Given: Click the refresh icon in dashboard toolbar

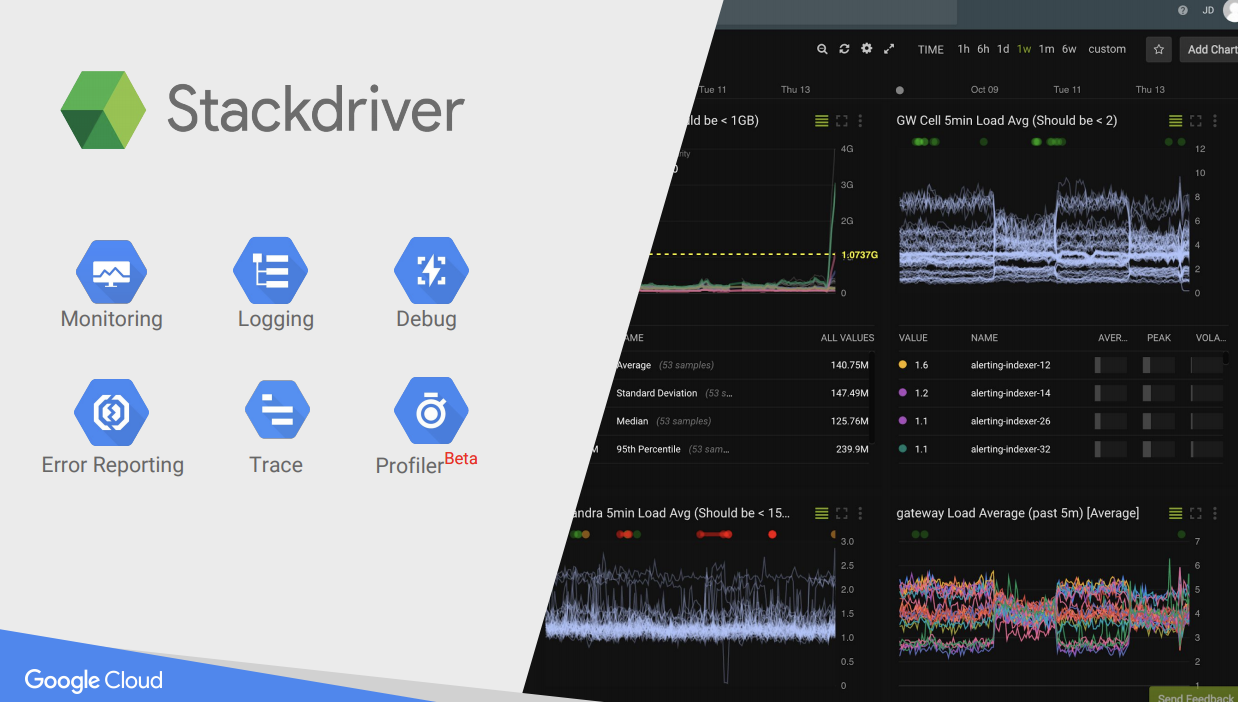Looking at the screenshot, I should pos(844,49).
